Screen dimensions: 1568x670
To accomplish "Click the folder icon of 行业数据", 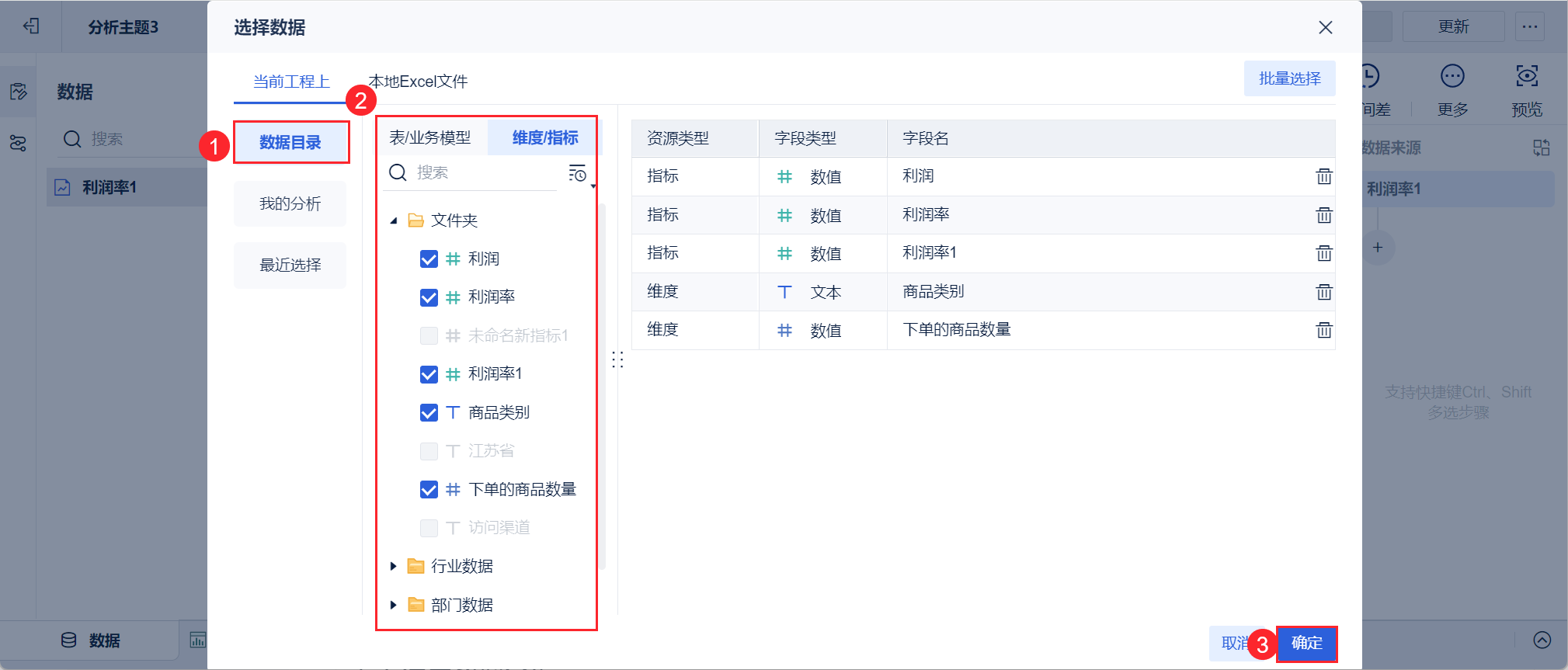I will click(x=416, y=566).
